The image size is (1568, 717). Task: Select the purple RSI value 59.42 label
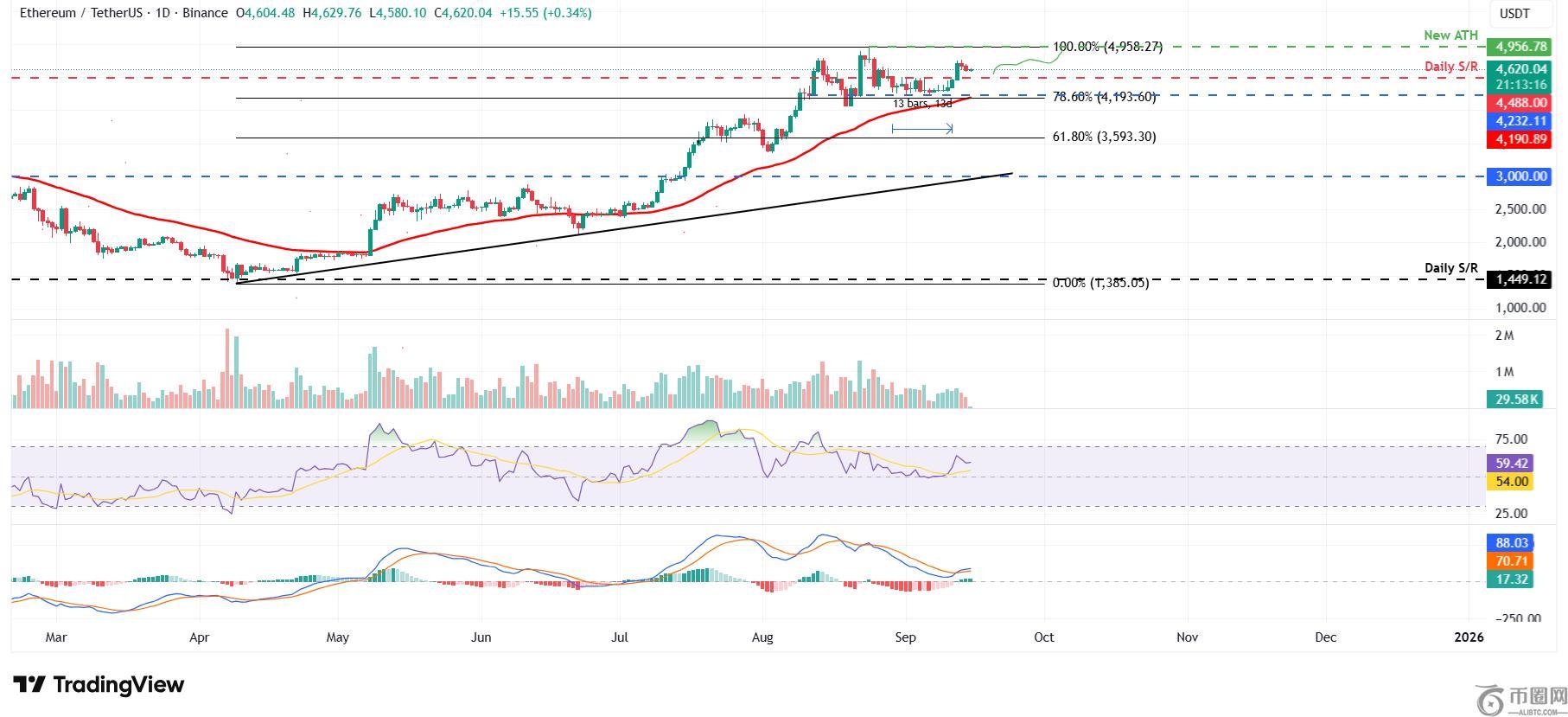tap(1509, 464)
